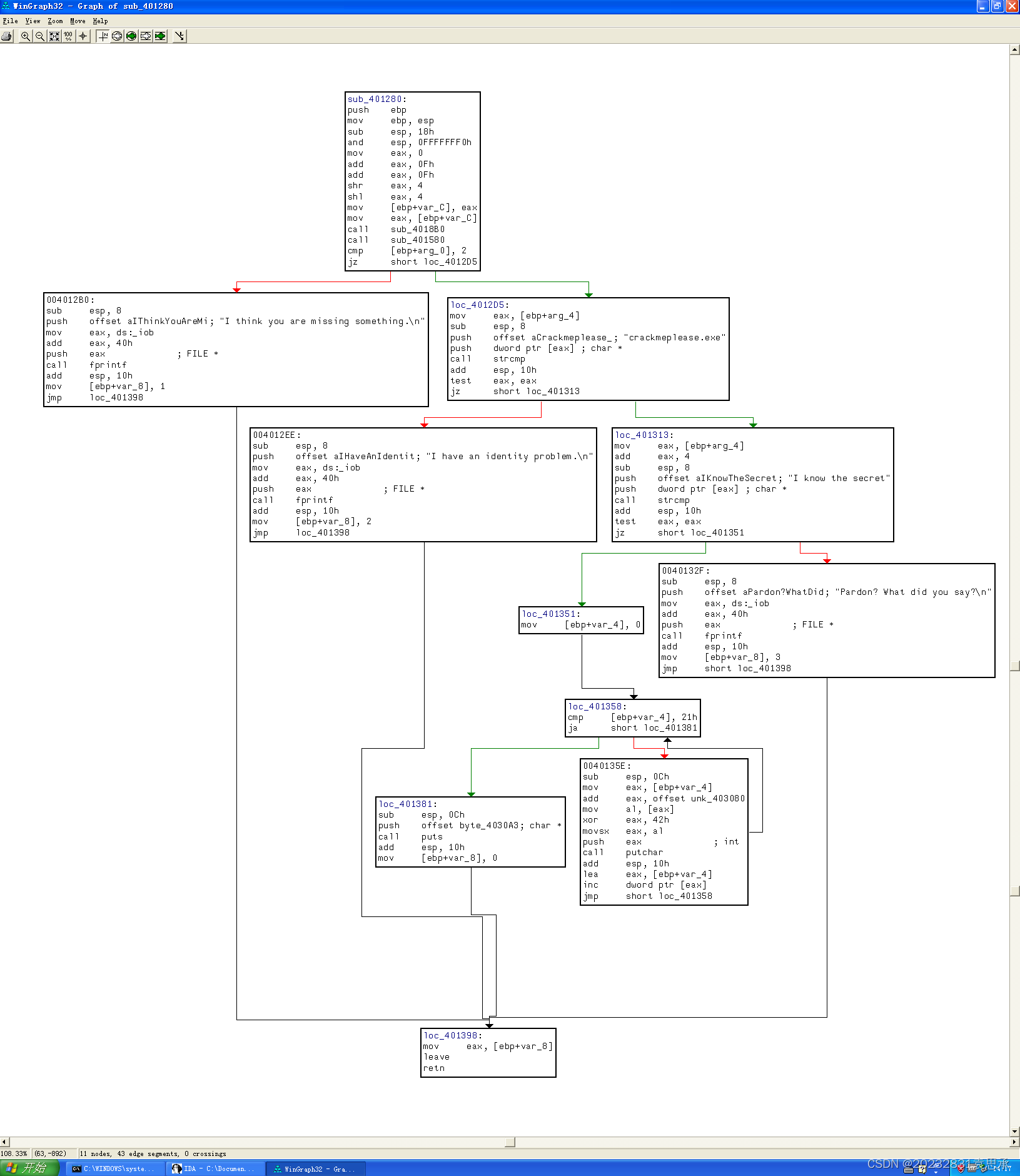1020x1176 pixels.
Task: Select polar fisheye view (white fish circle)
Action: point(117,36)
